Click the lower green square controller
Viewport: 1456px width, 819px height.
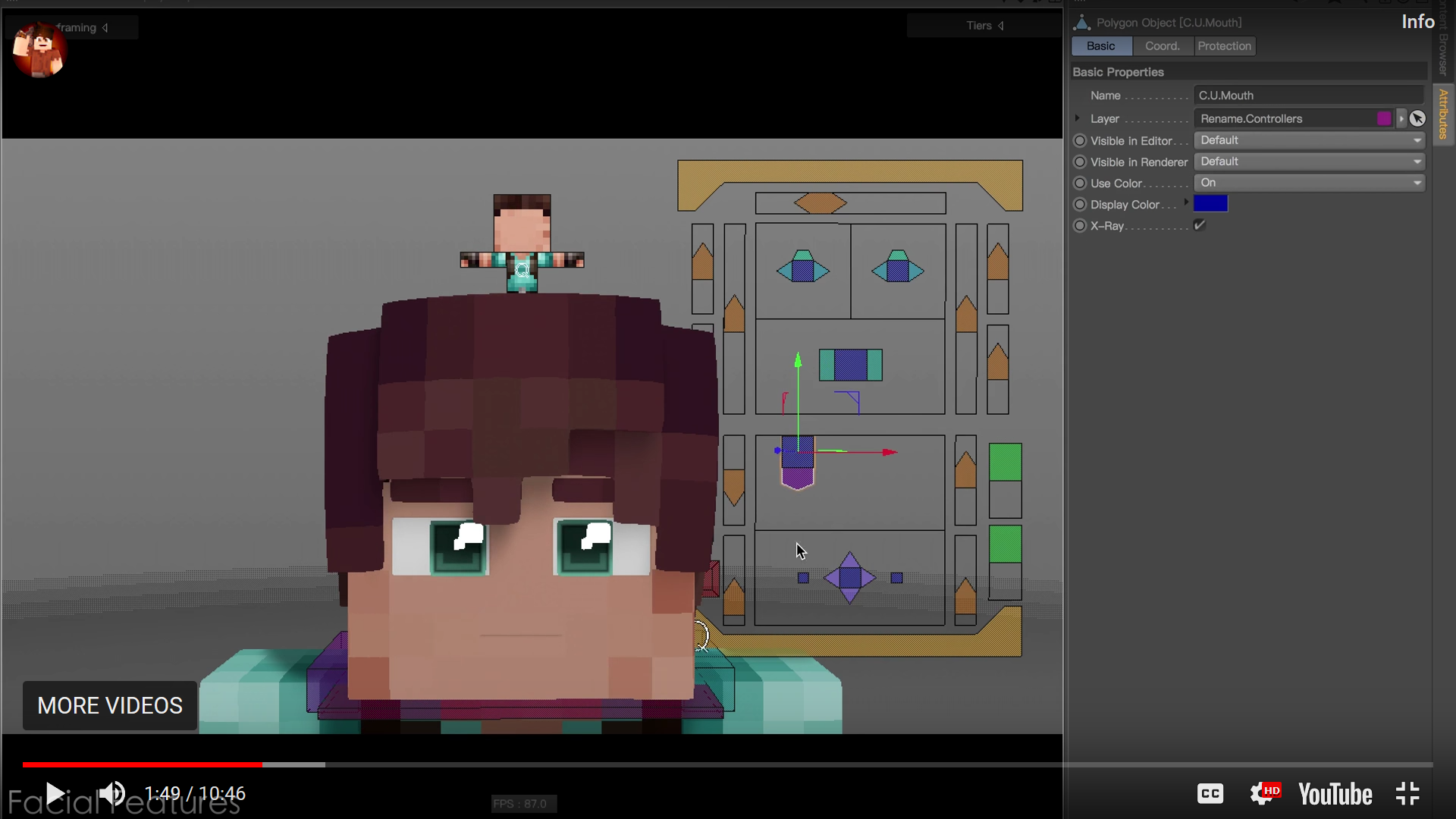pyautogui.click(x=1006, y=544)
